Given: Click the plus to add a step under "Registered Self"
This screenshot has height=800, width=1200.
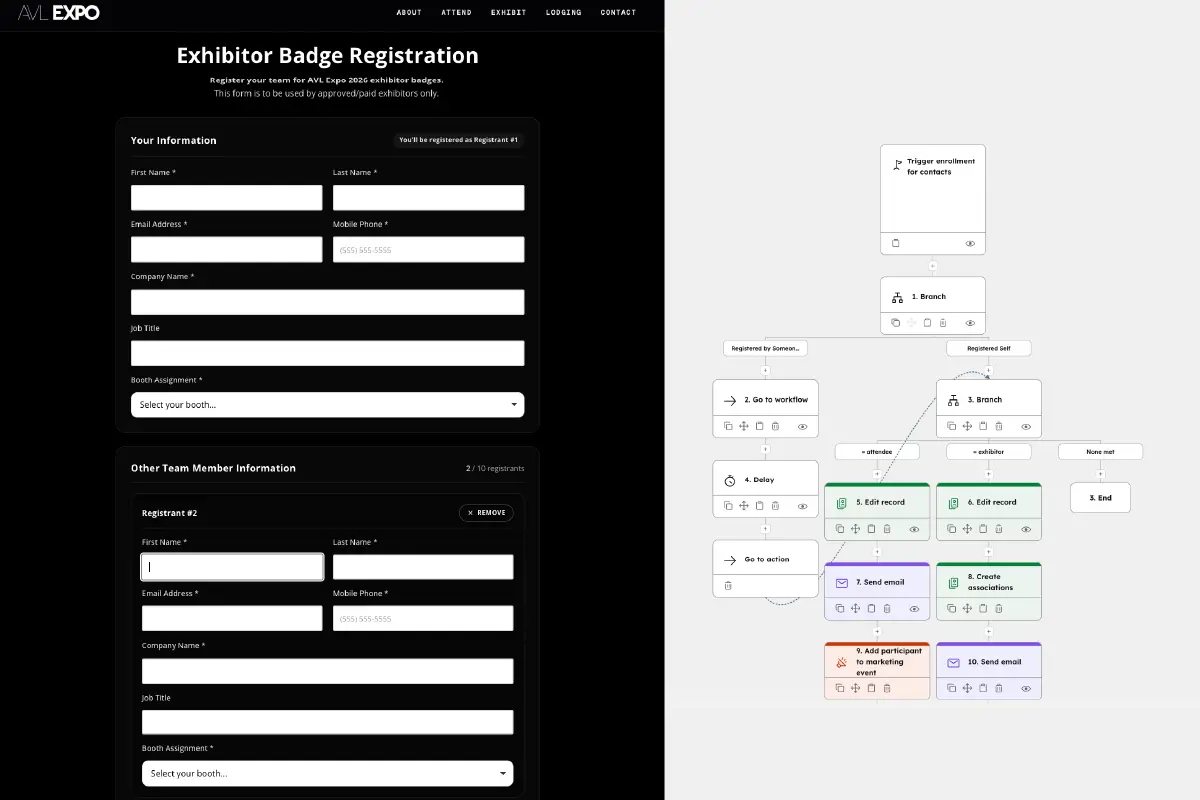Looking at the screenshot, I should (x=989, y=368).
